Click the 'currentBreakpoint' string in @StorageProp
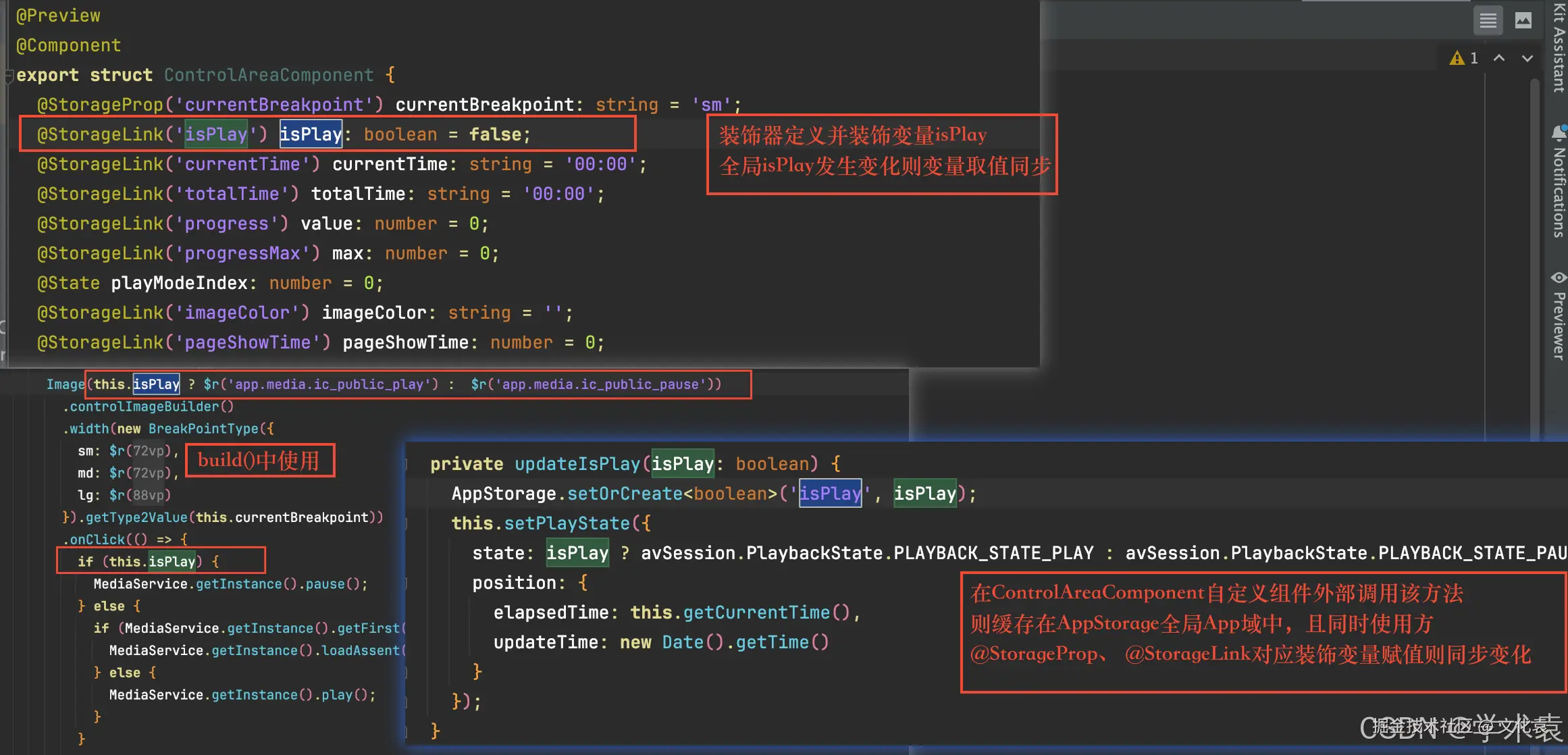 (273, 105)
